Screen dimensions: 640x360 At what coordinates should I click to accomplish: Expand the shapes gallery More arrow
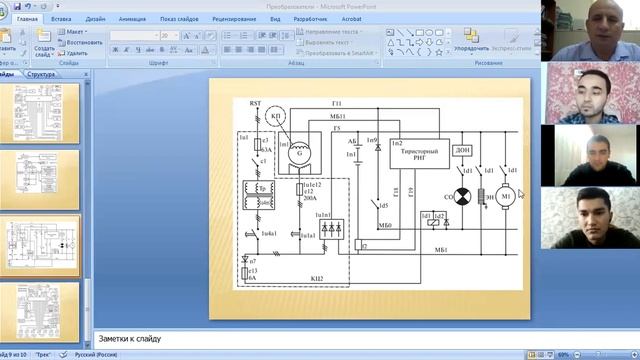(x=448, y=52)
